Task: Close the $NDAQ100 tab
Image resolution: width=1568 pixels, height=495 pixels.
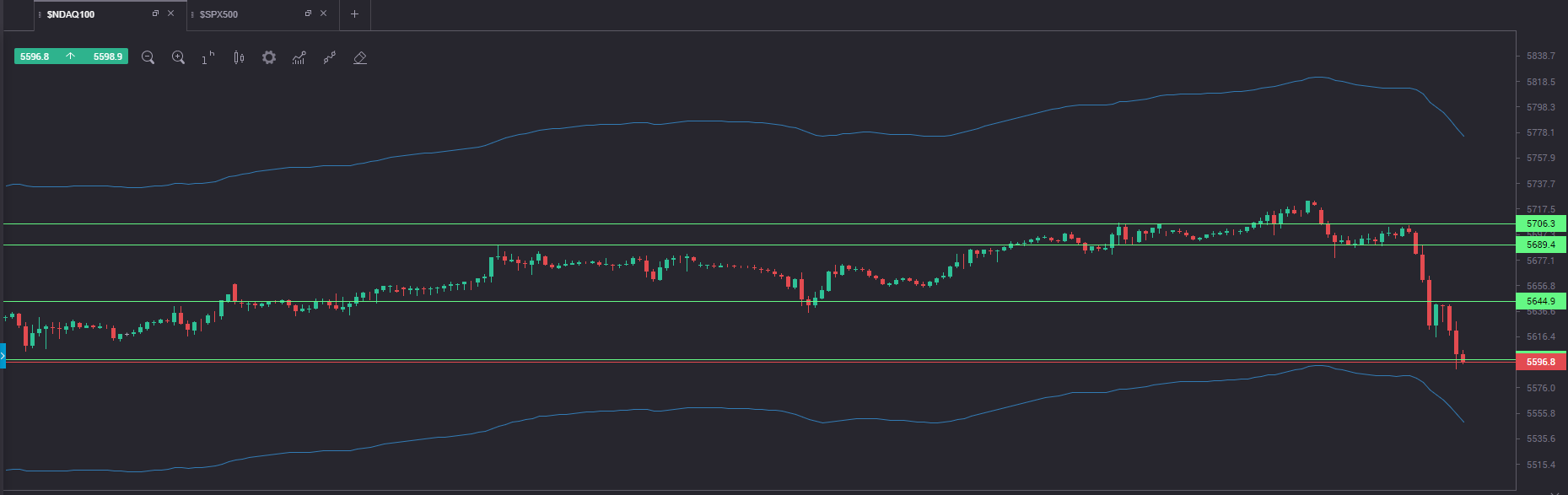Action: click(x=171, y=13)
